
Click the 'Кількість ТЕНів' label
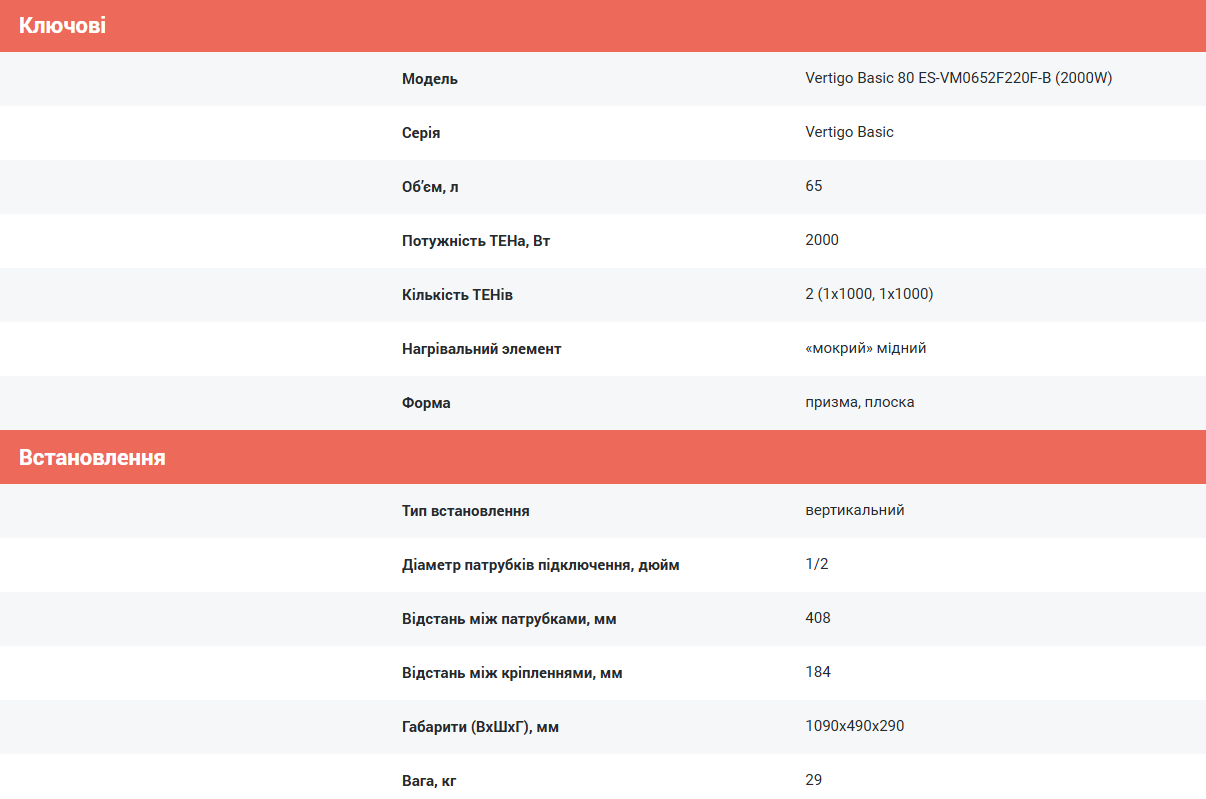coord(458,295)
